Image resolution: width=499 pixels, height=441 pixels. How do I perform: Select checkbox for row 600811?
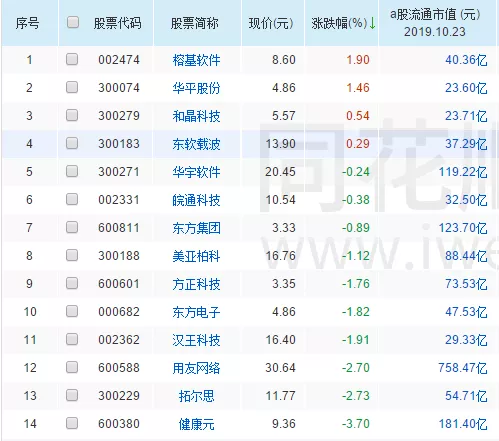[72, 227]
